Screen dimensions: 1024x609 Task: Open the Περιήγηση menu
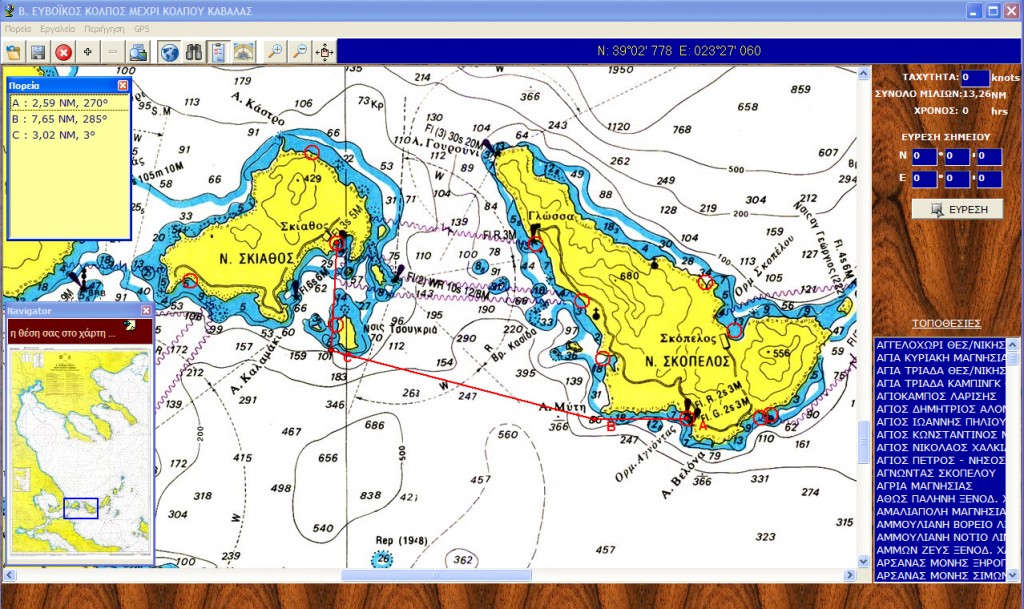pyautogui.click(x=104, y=29)
